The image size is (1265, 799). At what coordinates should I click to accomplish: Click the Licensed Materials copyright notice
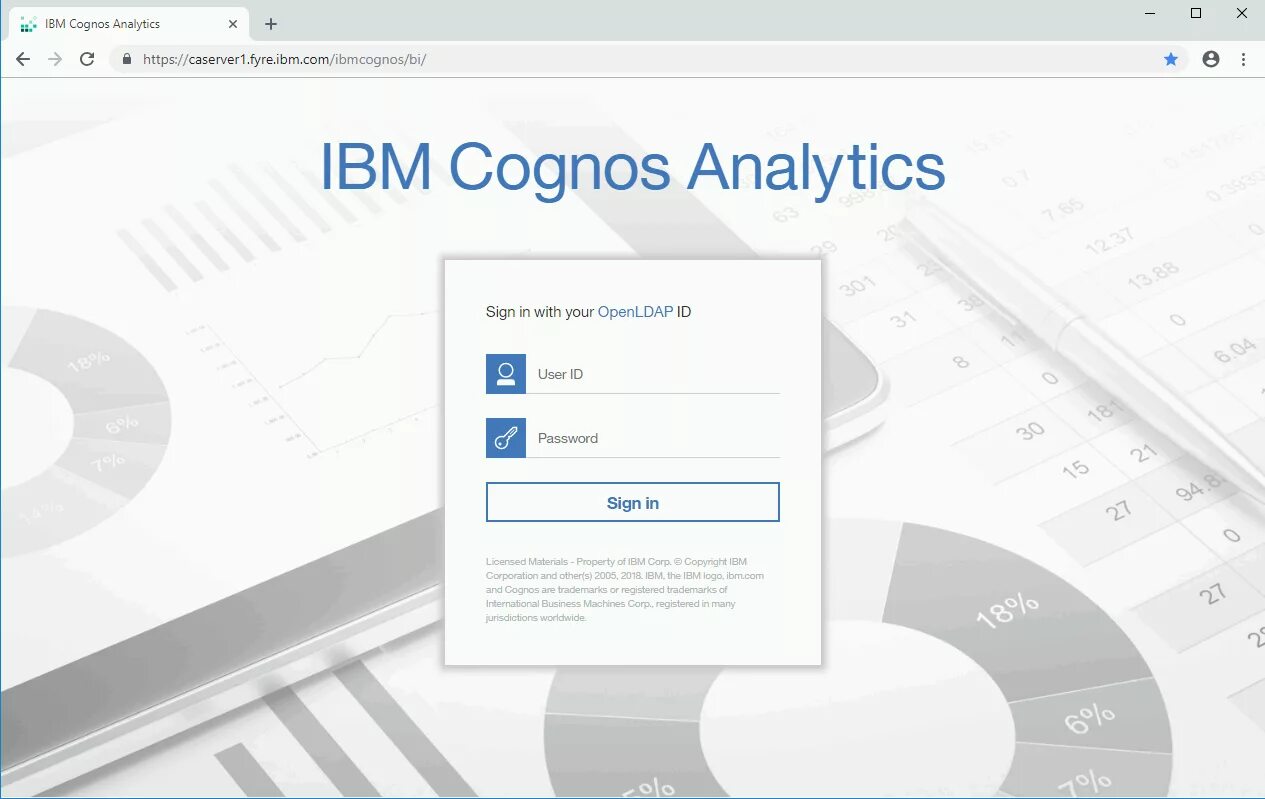click(626, 590)
